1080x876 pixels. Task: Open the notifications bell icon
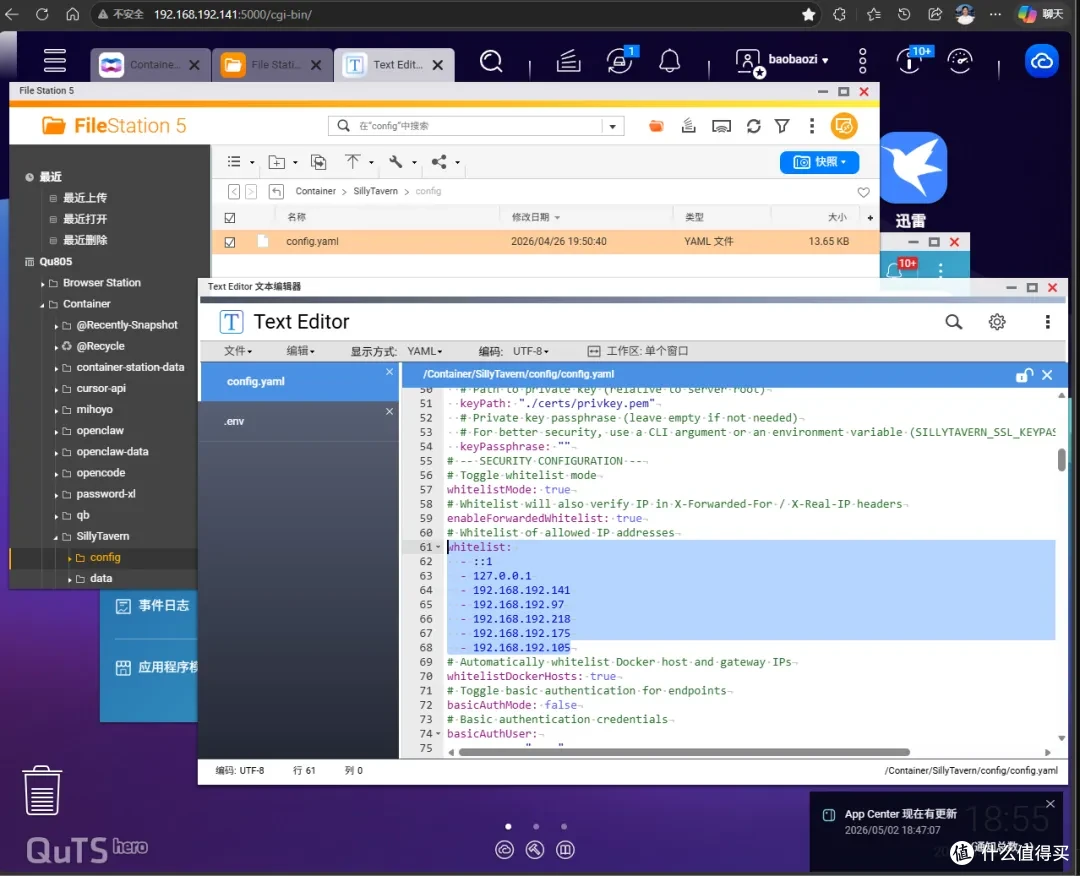point(669,62)
